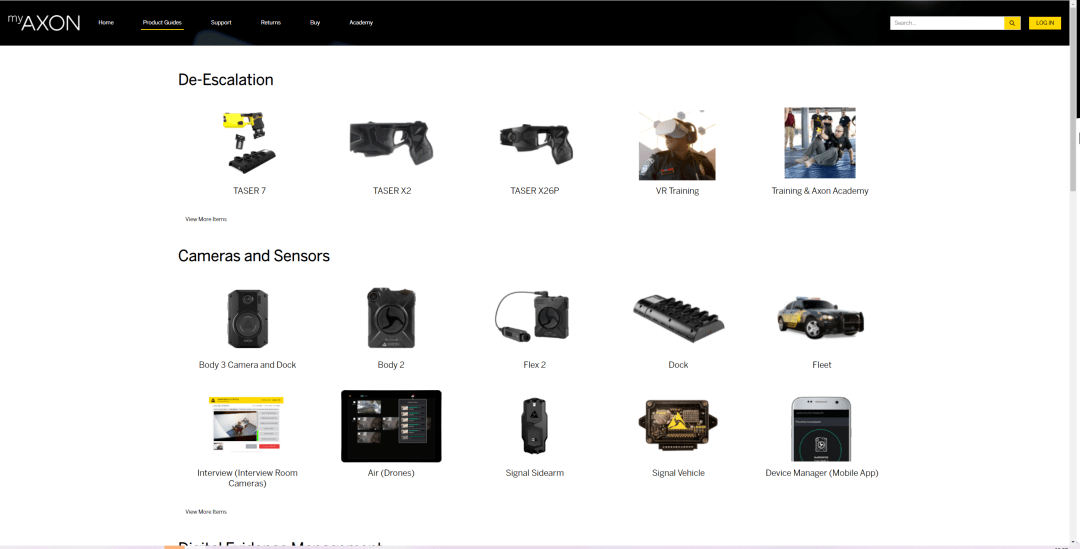Open the Academy menu item

(x=361, y=23)
